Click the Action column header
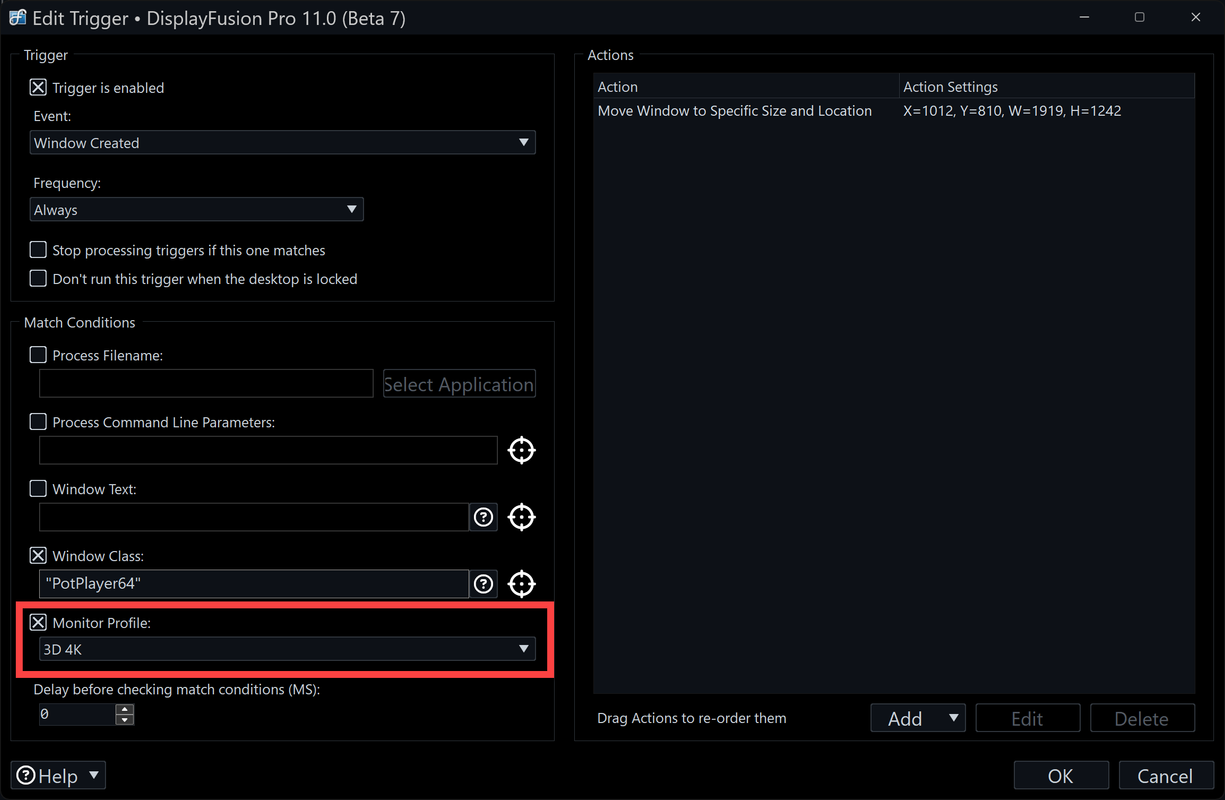This screenshot has width=1225, height=800. pyautogui.click(x=746, y=87)
